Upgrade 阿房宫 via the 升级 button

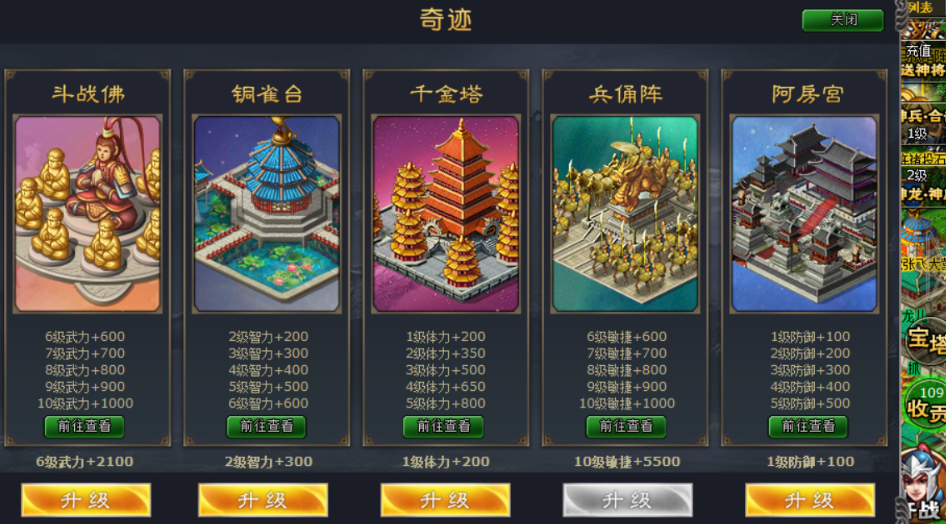click(x=810, y=500)
